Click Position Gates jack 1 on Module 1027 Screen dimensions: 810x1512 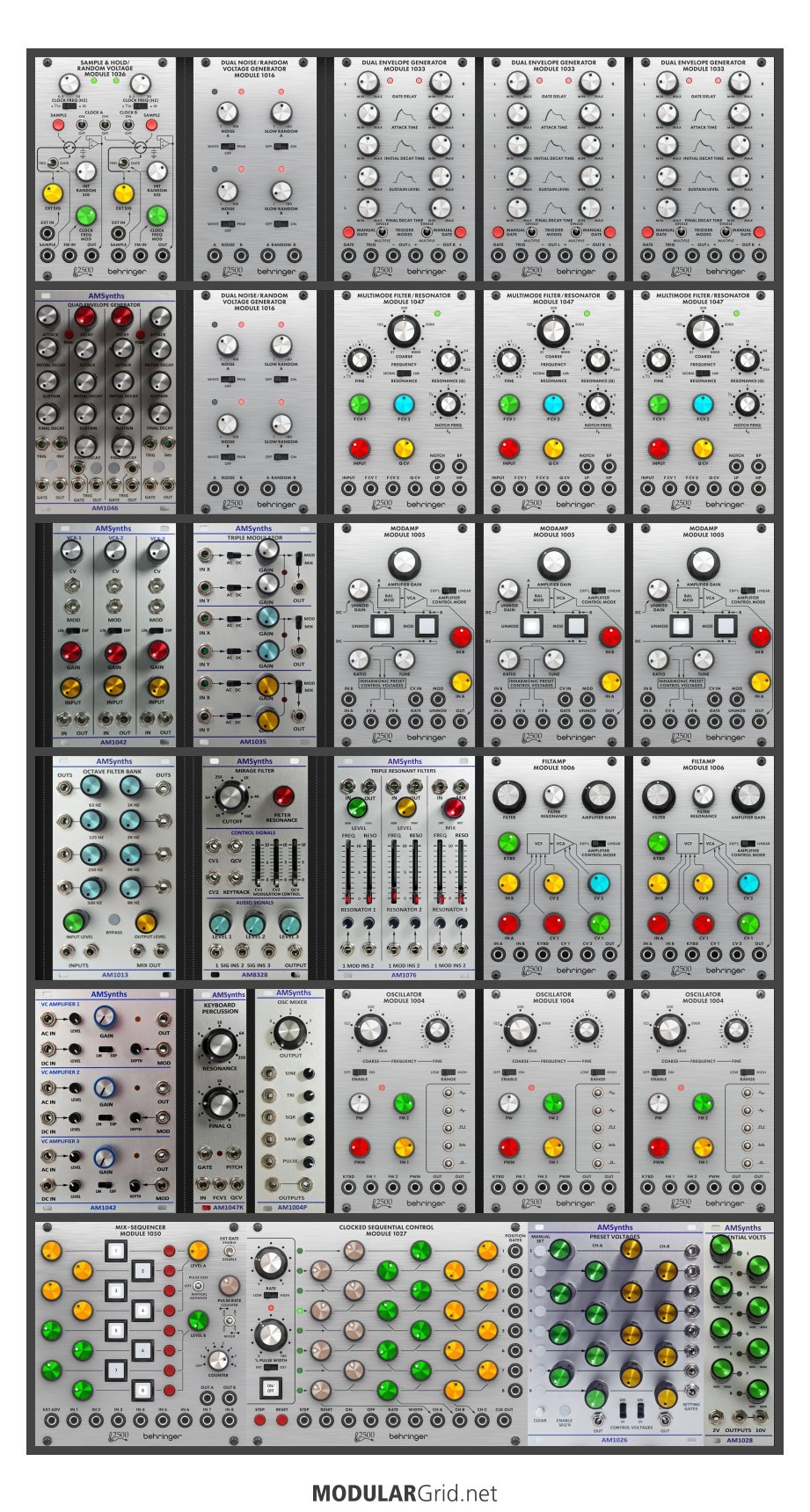(x=515, y=1250)
